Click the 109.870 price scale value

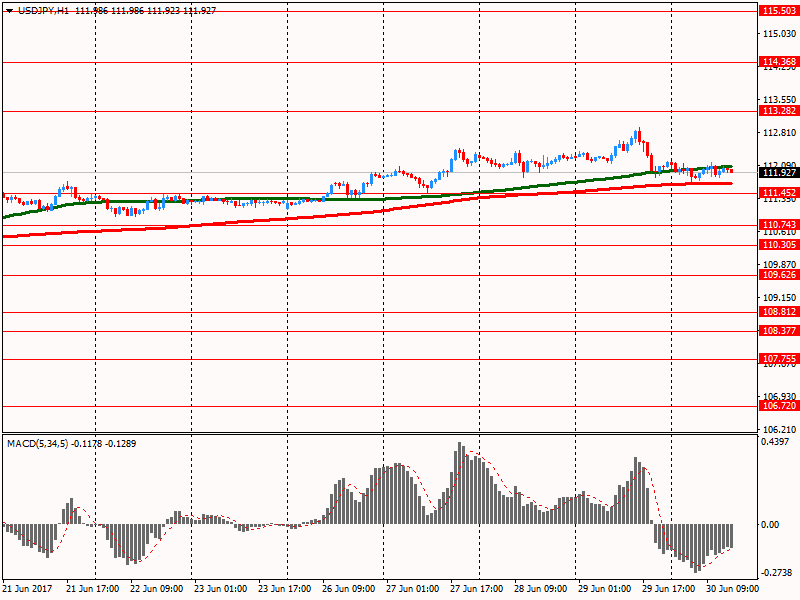tap(779, 264)
